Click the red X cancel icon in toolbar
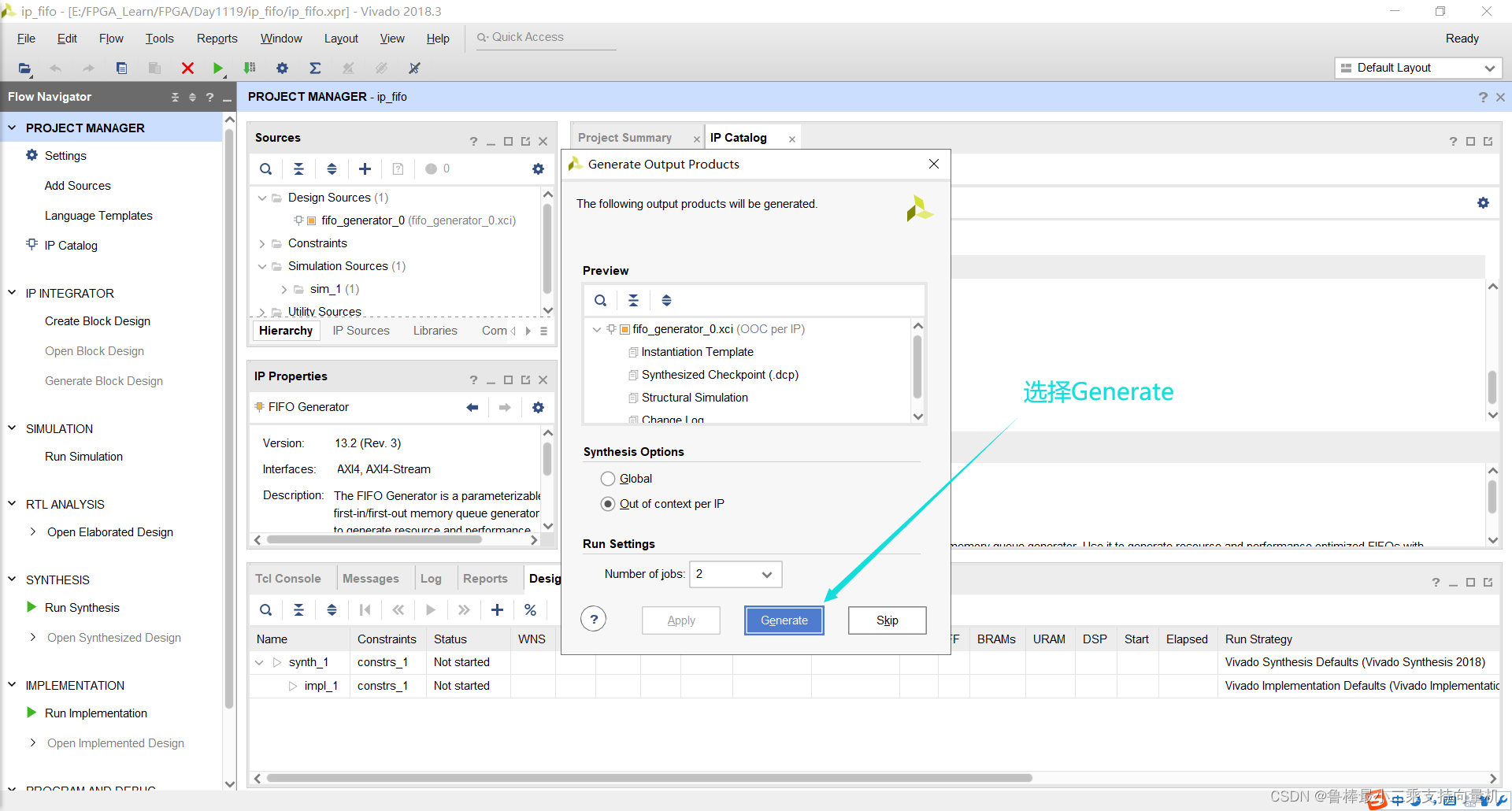The width and height of the screenshot is (1512, 811). [x=187, y=69]
